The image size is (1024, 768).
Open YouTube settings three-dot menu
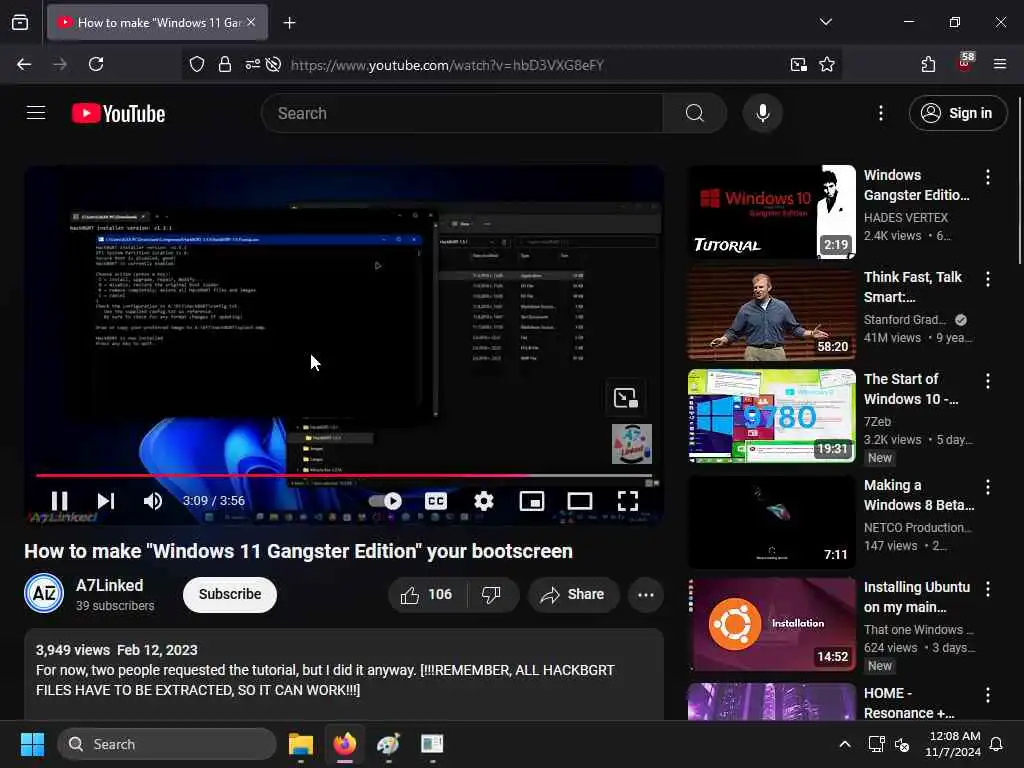(x=880, y=113)
